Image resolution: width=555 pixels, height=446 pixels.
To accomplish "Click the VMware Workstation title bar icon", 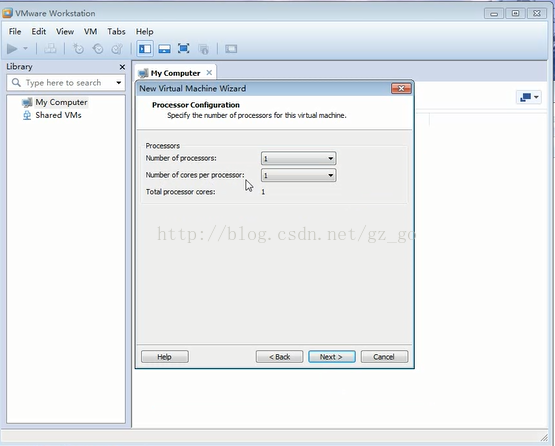I will tap(7, 13).
